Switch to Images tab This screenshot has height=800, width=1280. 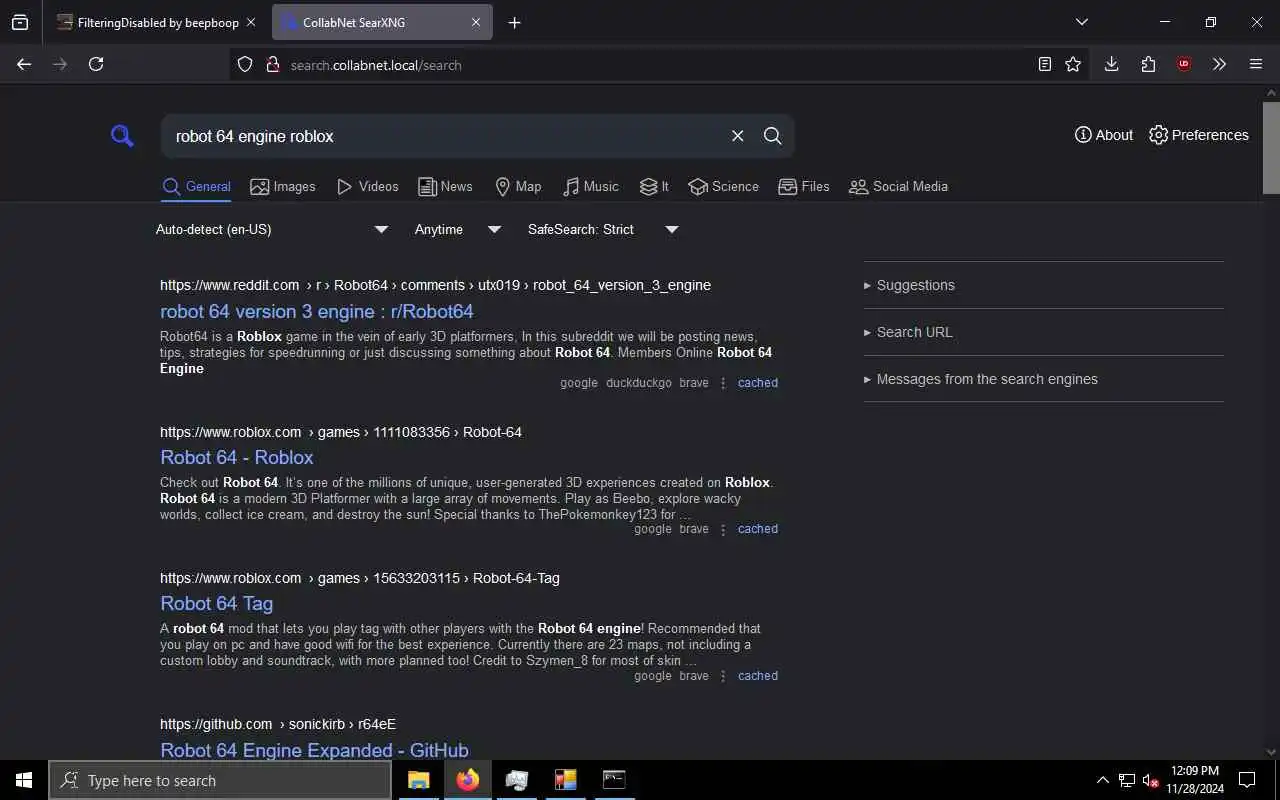[283, 187]
